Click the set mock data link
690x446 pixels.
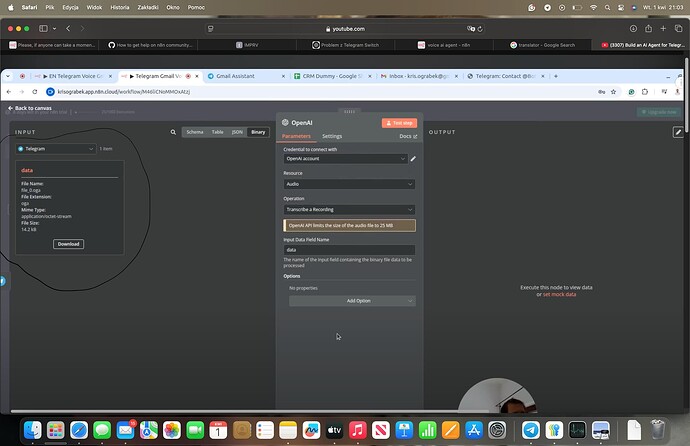point(559,294)
